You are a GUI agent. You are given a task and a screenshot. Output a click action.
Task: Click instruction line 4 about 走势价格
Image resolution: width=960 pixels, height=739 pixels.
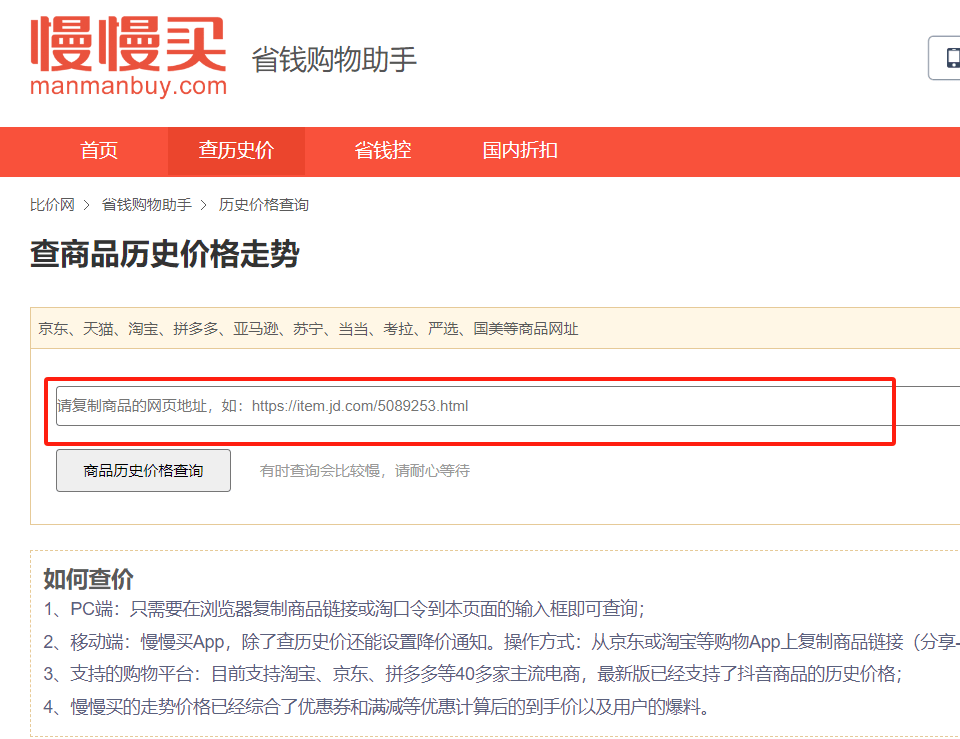point(378,707)
